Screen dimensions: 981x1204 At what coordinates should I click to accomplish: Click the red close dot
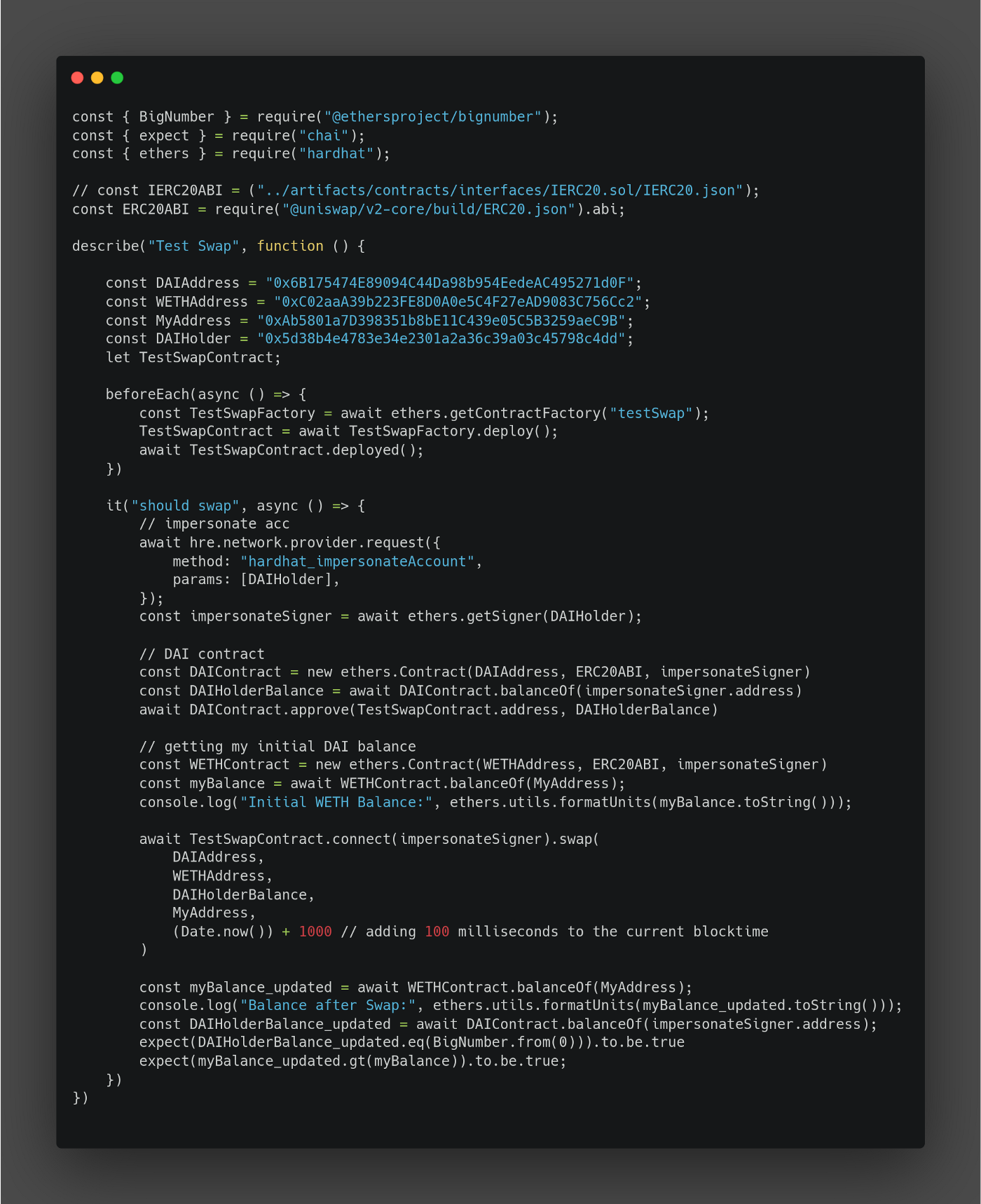[78, 78]
